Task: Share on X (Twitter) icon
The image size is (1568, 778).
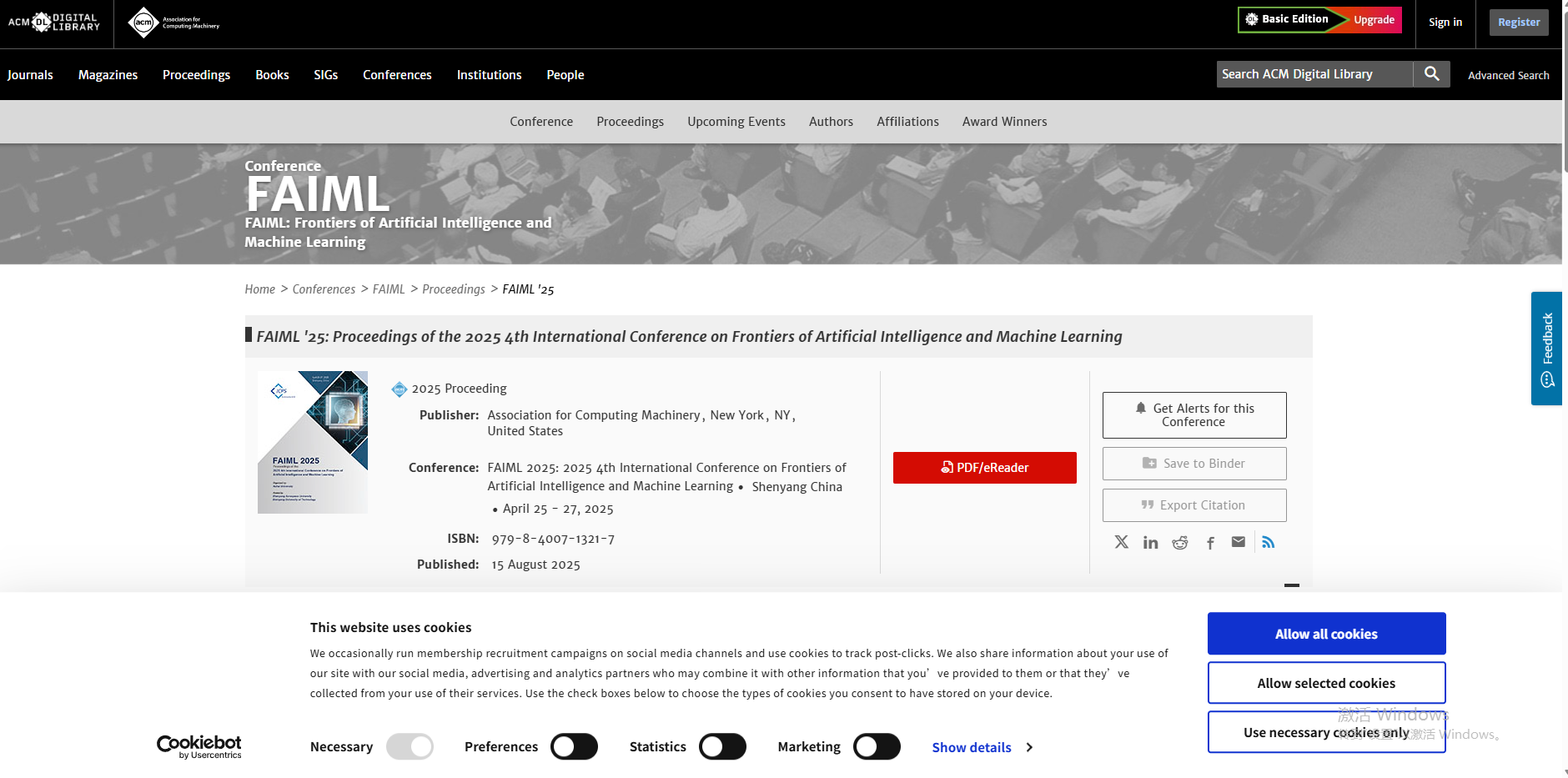Action: tap(1122, 543)
